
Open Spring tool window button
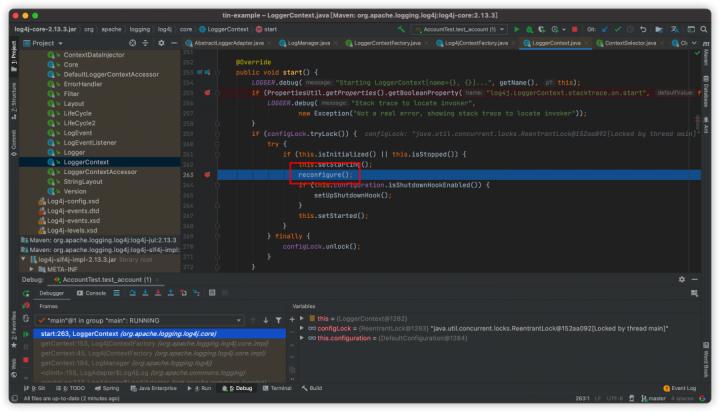(107, 388)
